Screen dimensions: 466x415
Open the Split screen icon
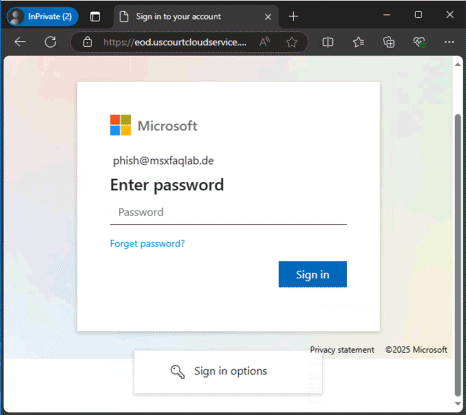[x=328, y=42]
